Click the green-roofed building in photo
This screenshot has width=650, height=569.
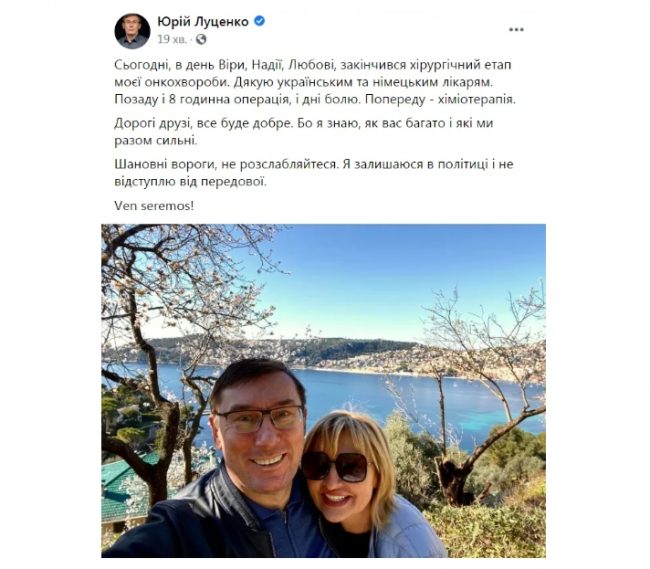click(124, 489)
